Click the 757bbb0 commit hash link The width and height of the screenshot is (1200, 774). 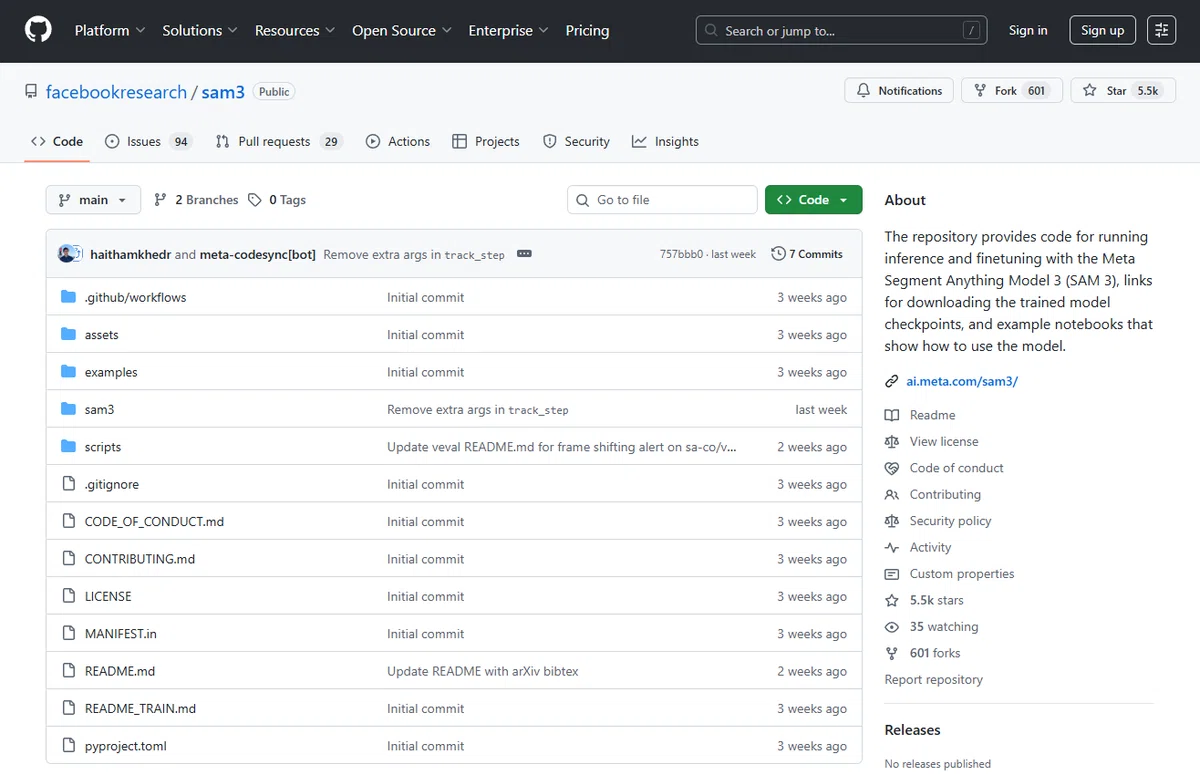[682, 254]
